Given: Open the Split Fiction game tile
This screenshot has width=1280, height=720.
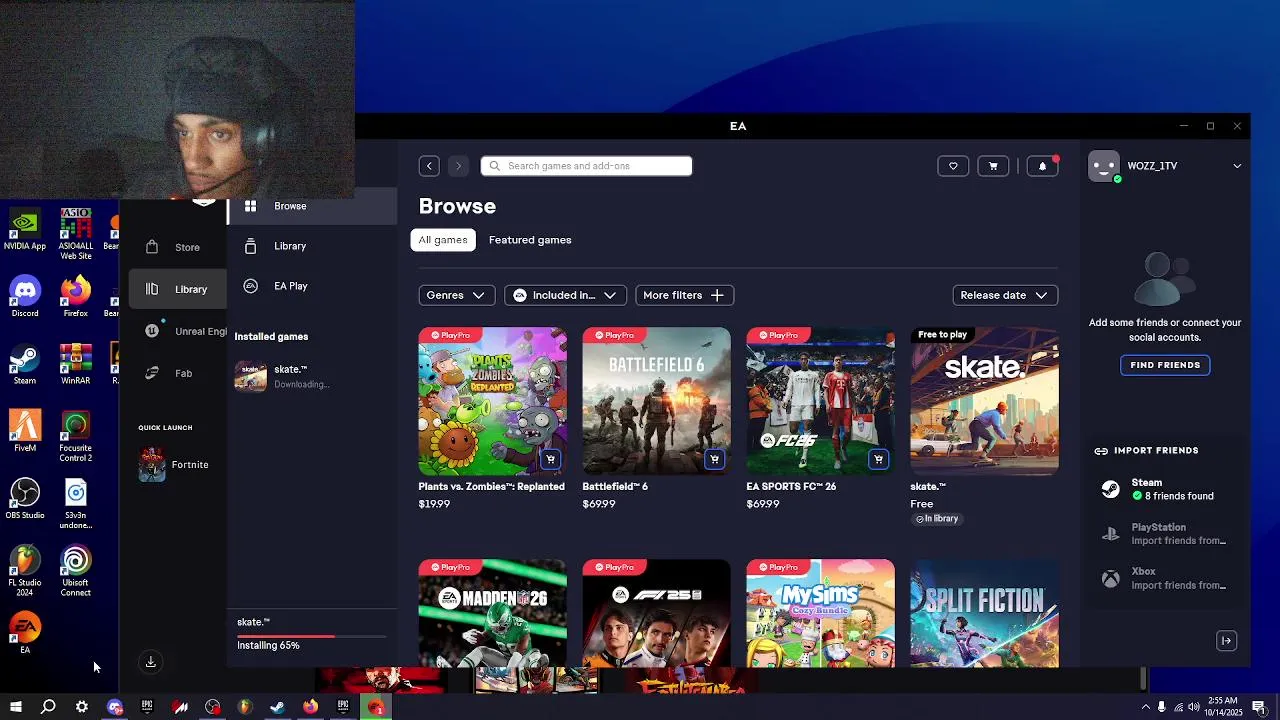Looking at the screenshot, I should pos(984,613).
